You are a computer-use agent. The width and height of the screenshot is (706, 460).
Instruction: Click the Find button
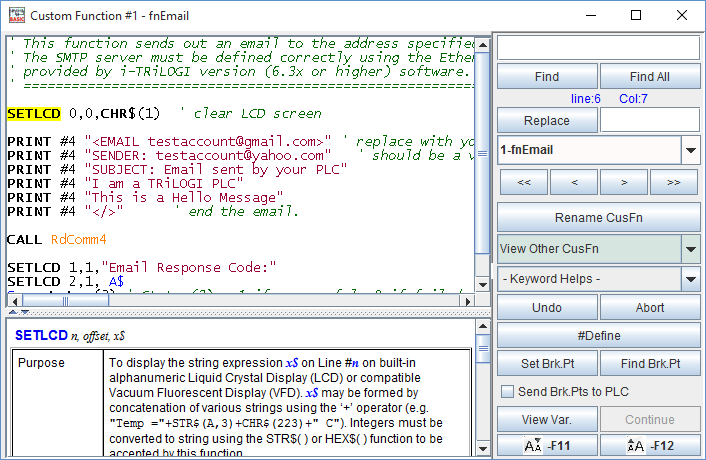(547, 77)
